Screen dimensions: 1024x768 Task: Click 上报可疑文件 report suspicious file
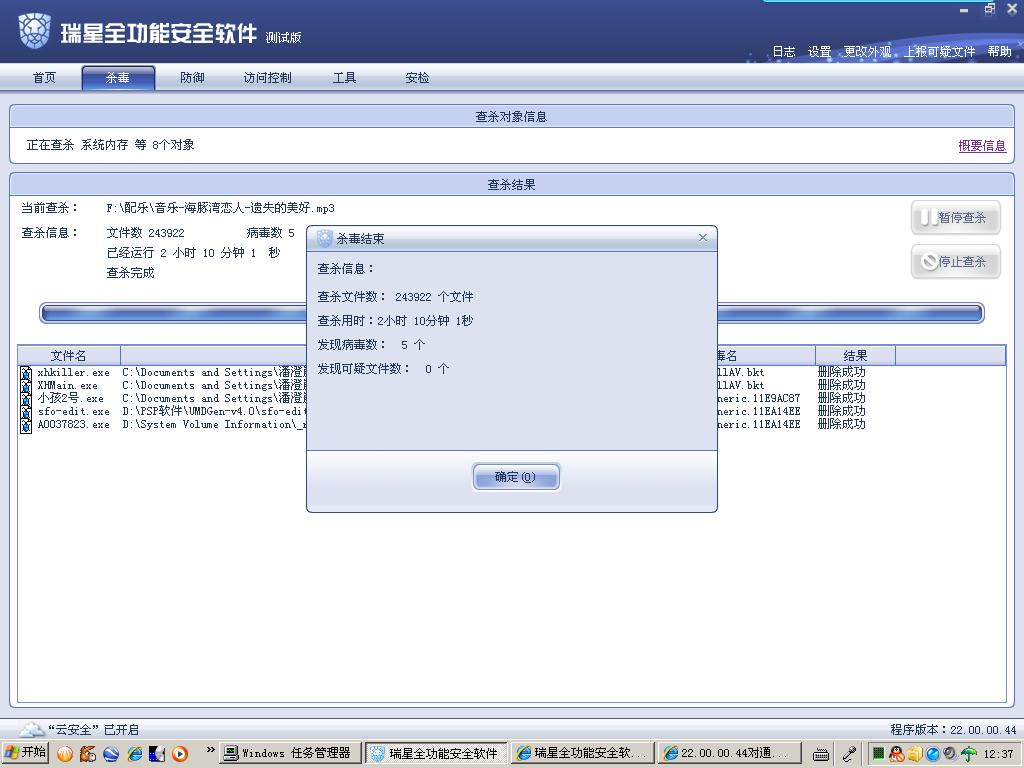(940, 52)
